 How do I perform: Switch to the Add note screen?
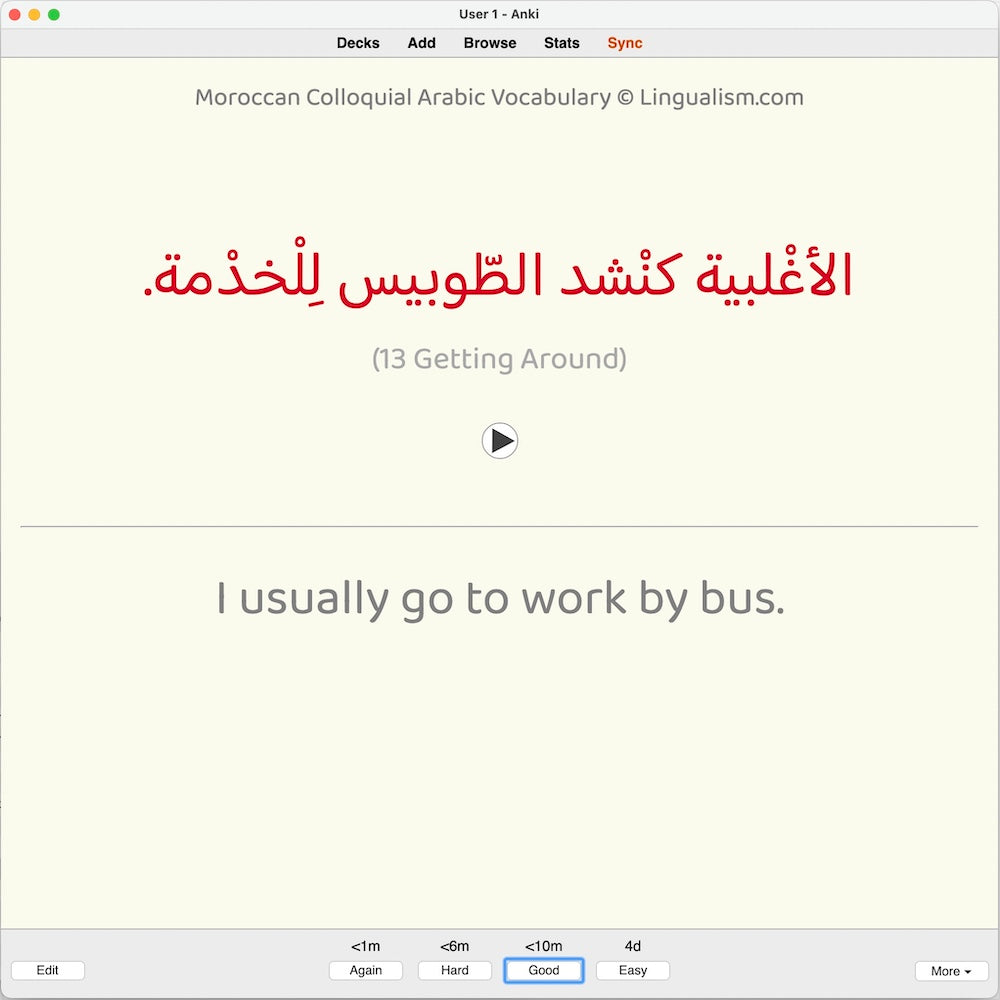(x=421, y=43)
